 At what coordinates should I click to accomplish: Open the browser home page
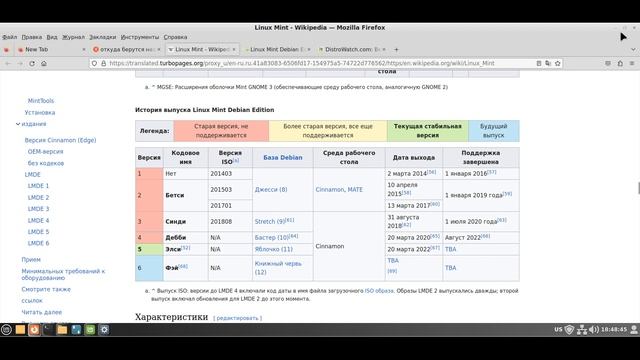pos(44,63)
